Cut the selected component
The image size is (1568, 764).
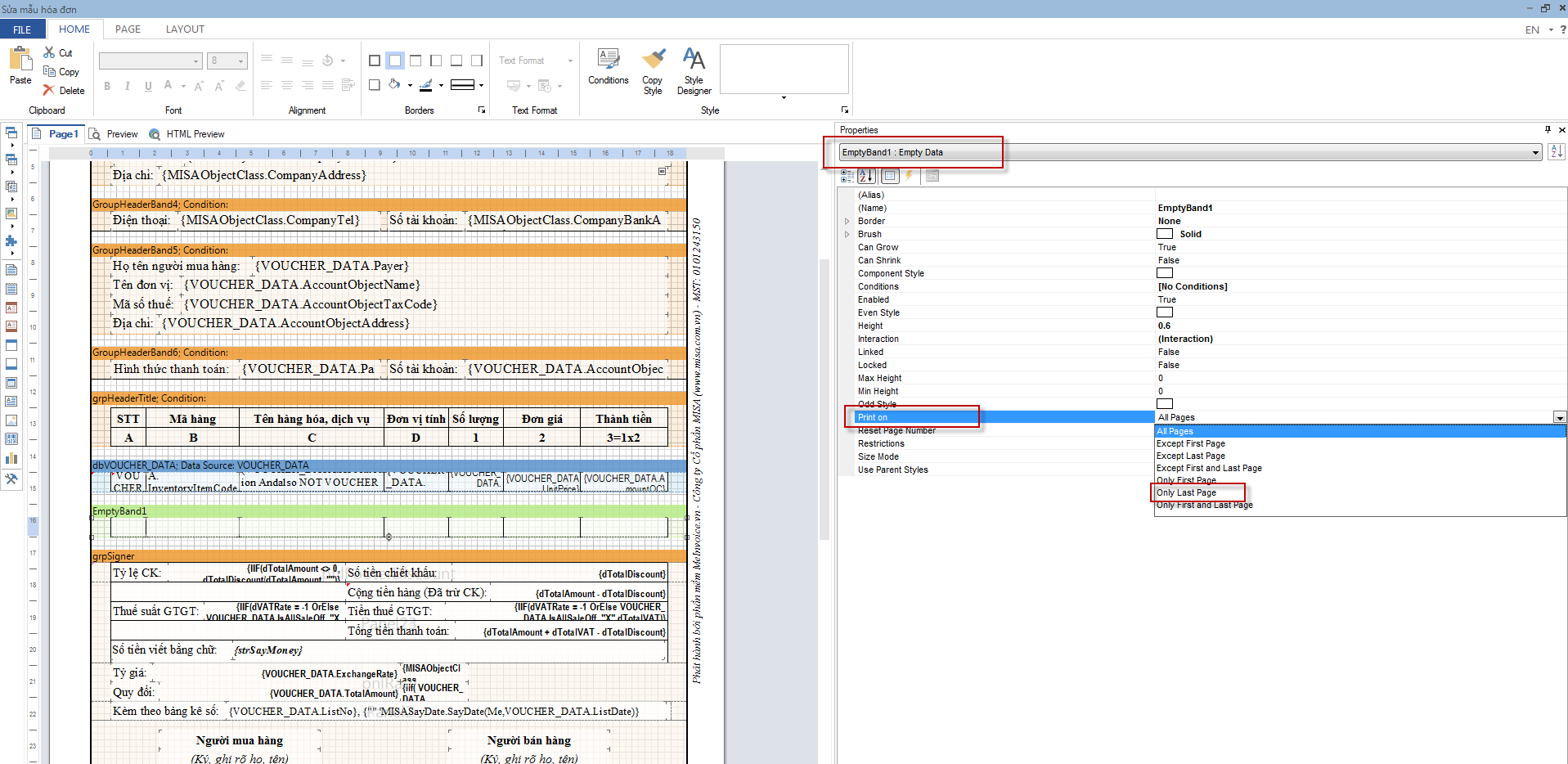click(58, 52)
